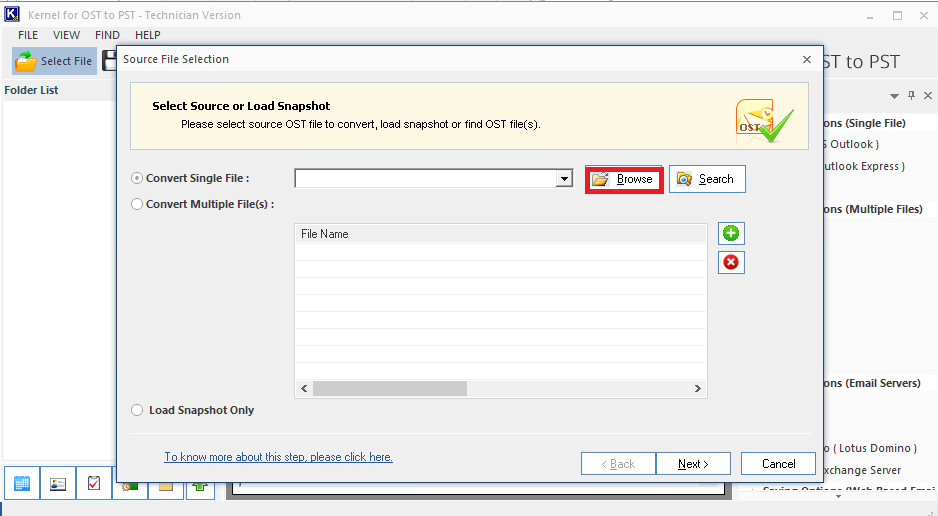Viewport: 938px width, 516px height.
Task: Click the file list scroll right arrow
Action: point(698,389)
